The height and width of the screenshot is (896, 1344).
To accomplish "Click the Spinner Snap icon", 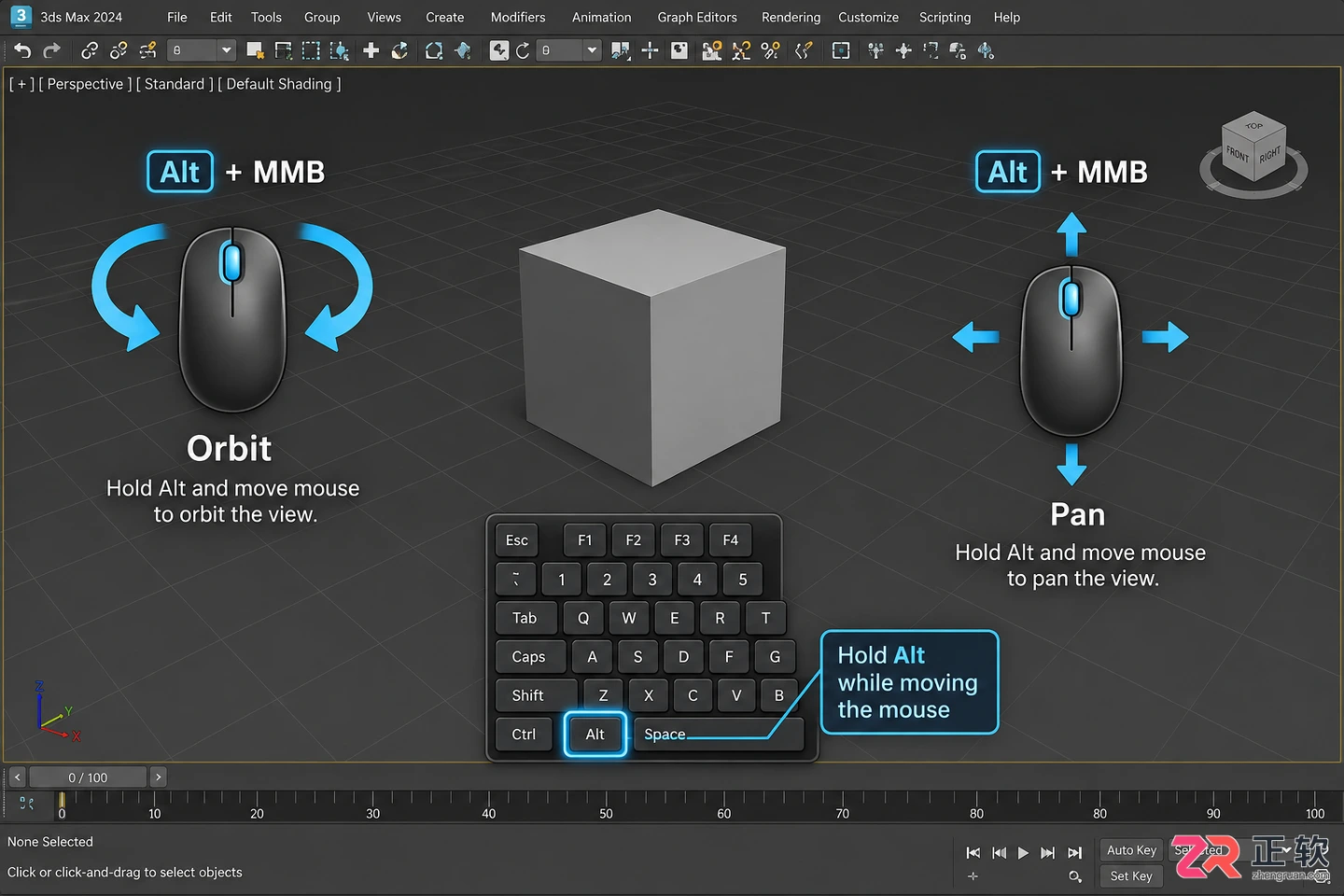I will point(803,50).
